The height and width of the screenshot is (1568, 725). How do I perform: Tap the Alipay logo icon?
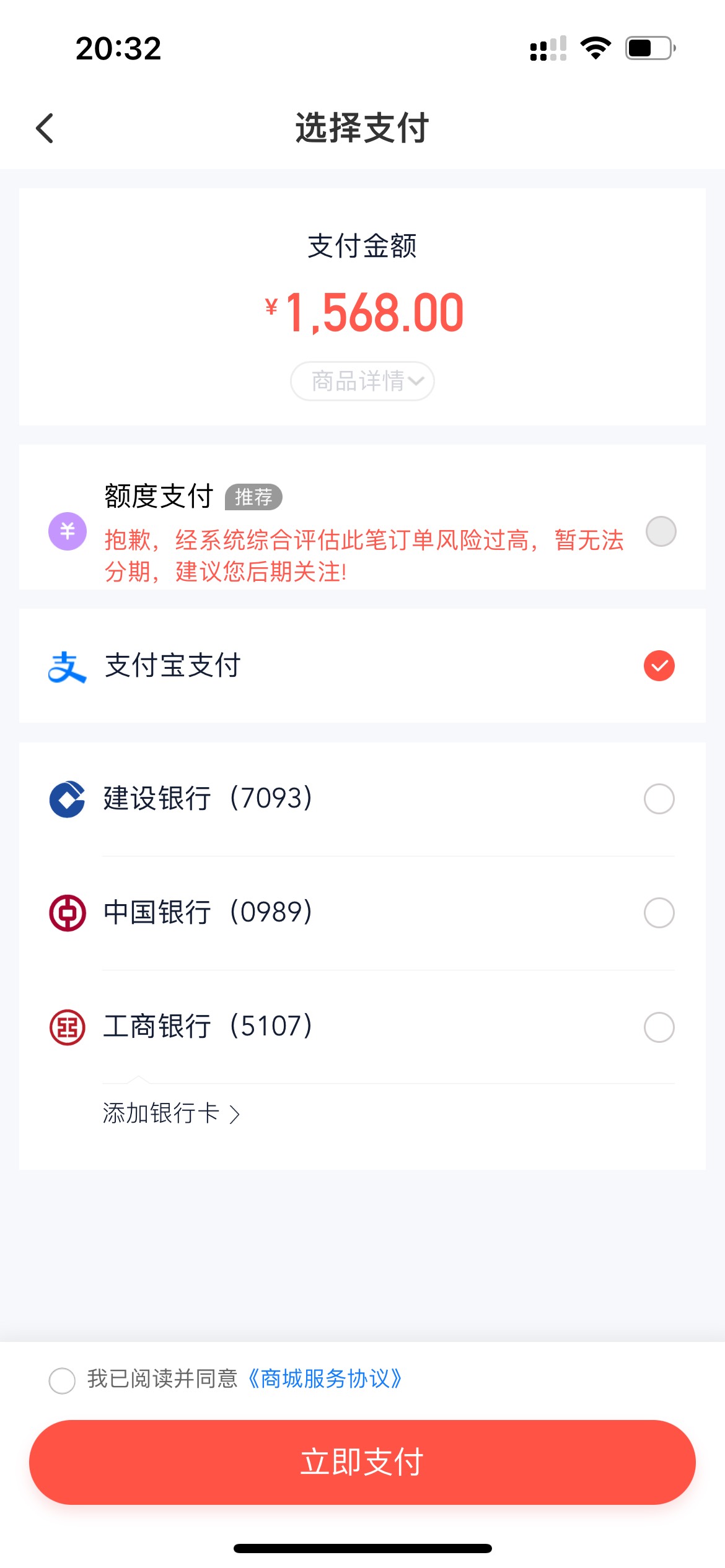pos(67,667)
